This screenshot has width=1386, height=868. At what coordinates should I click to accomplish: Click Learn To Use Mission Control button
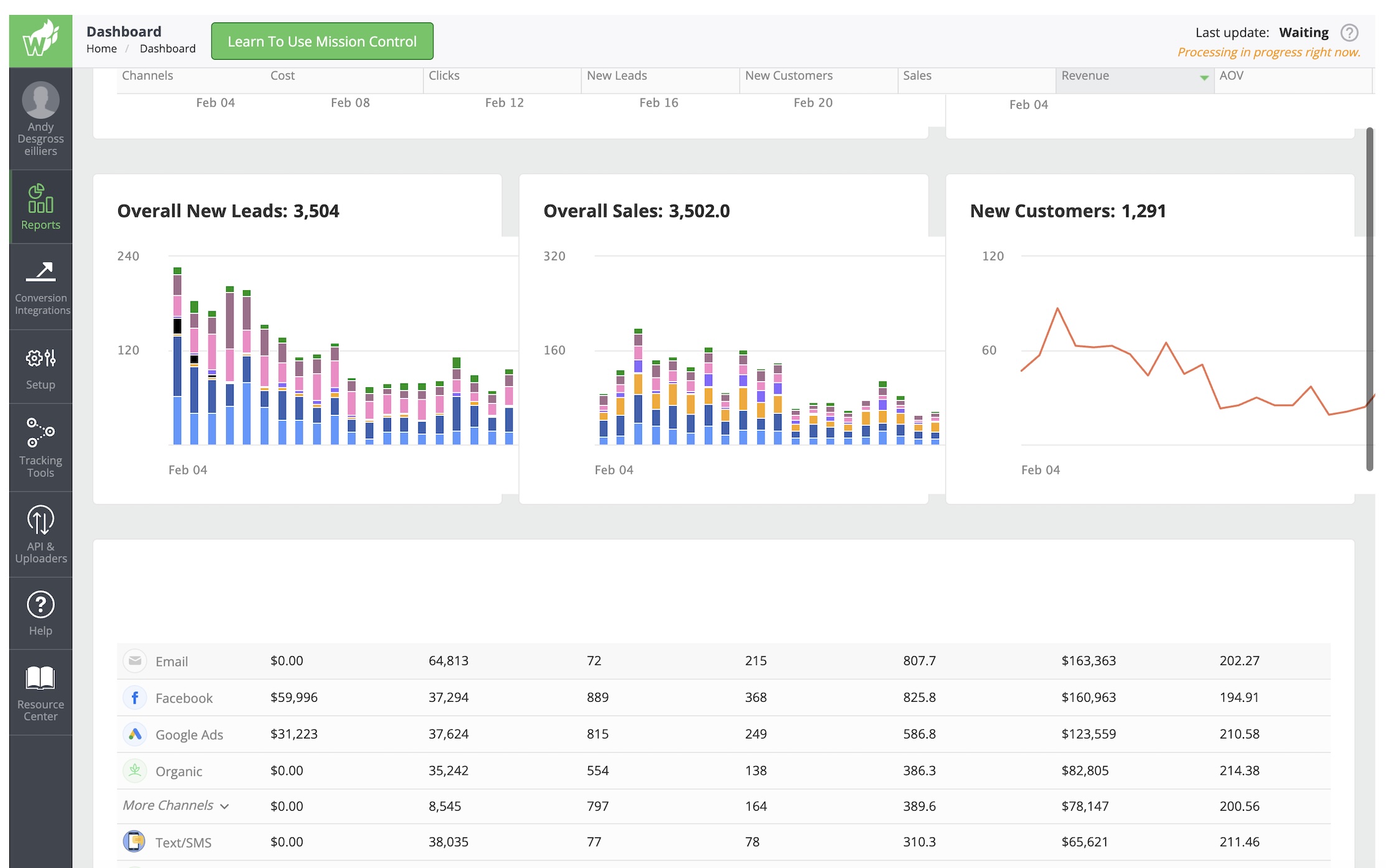pos(322,41)
